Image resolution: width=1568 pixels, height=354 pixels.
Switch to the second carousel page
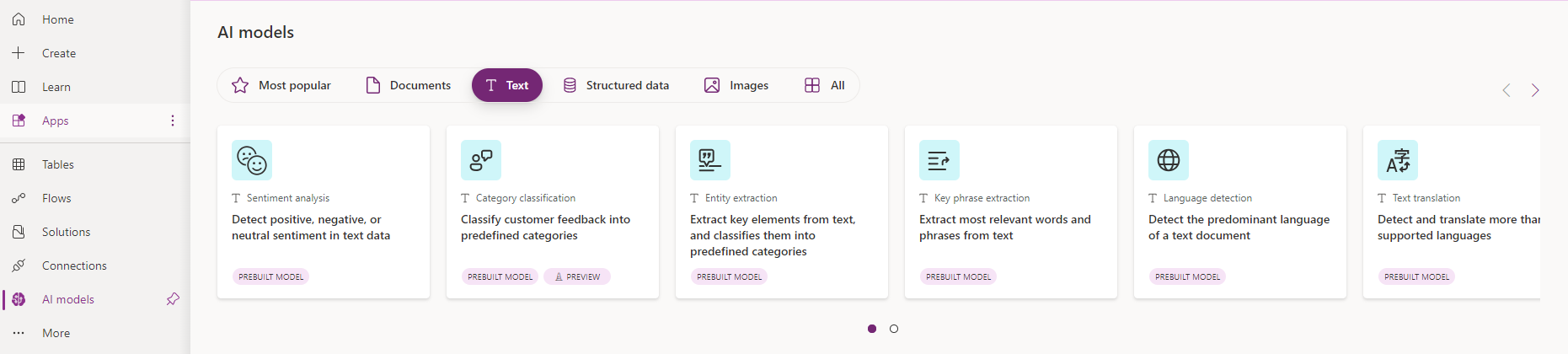point(894,329)
